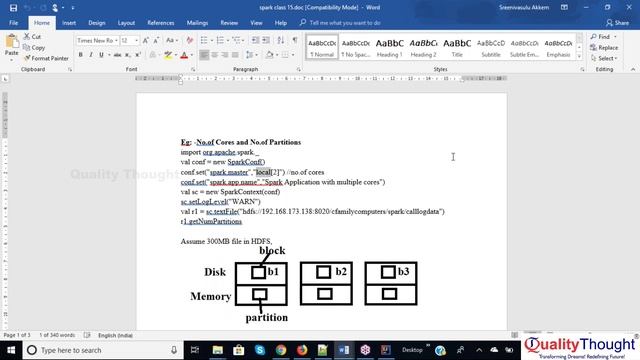The height and width of the screenshot is (360, 640).
Task: Open the font size dropdown
Action: point(136,40)
